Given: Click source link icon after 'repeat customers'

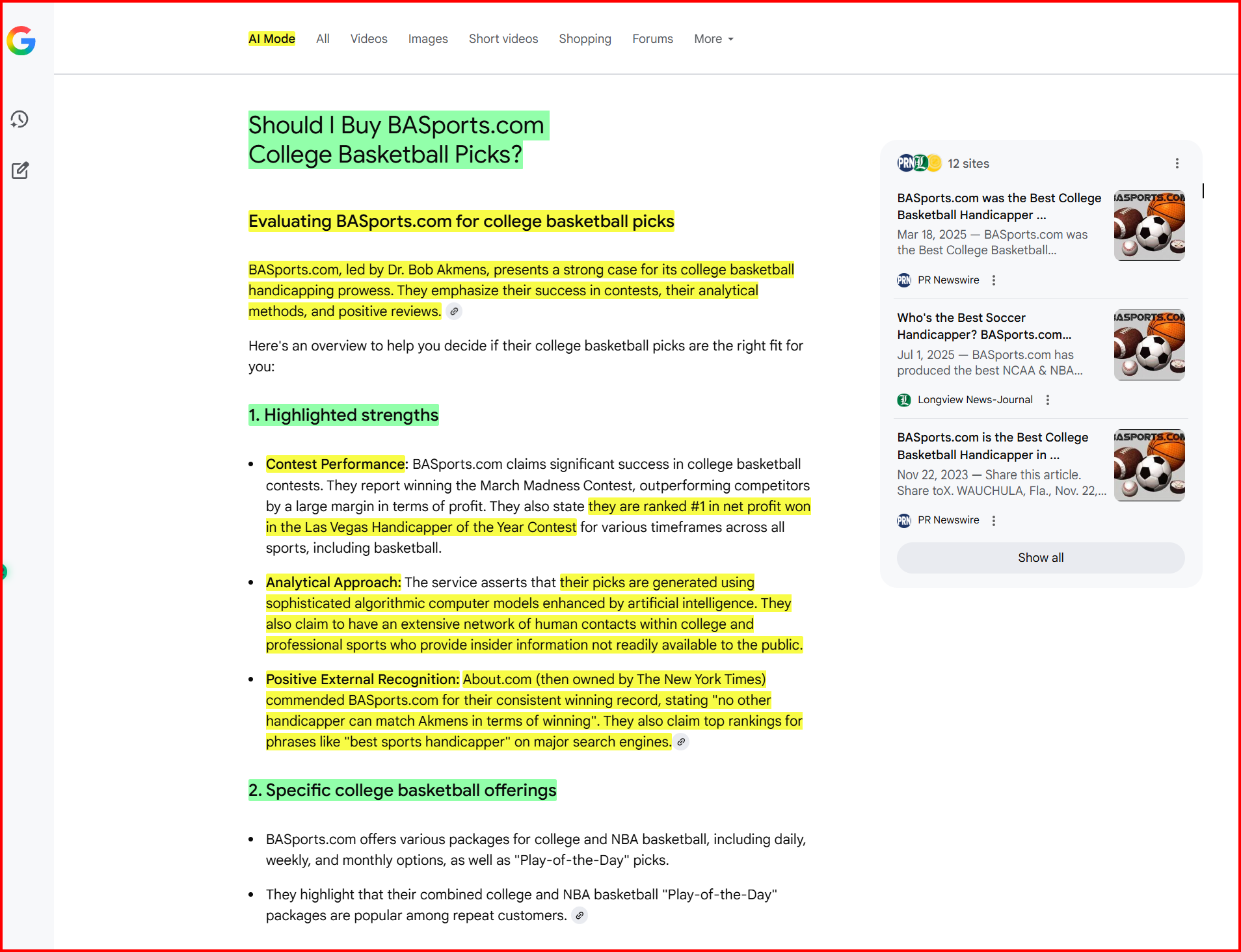Looking at the screenshot, I should pos(580,916).
